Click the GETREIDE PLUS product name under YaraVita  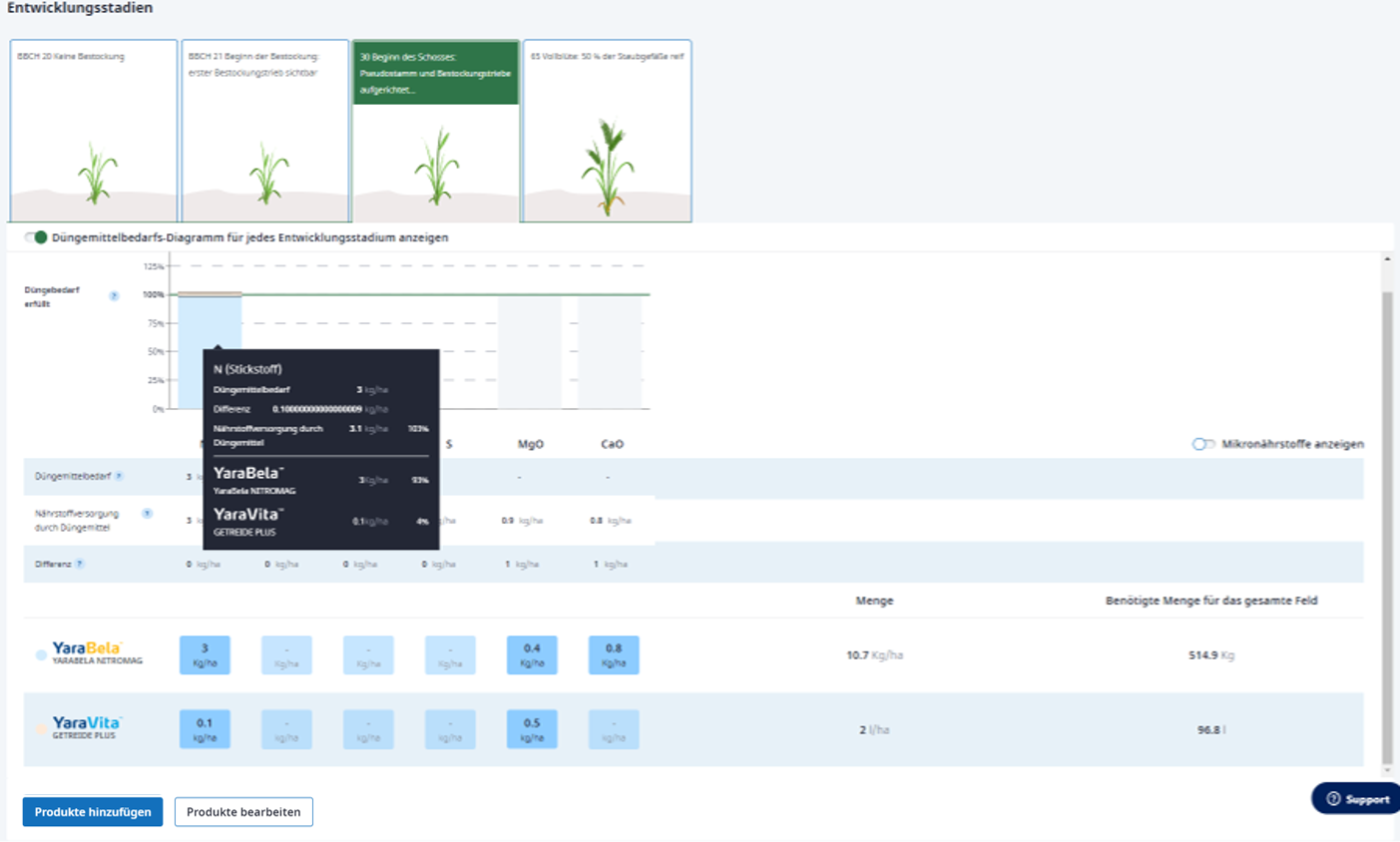(x=84, y=736)
